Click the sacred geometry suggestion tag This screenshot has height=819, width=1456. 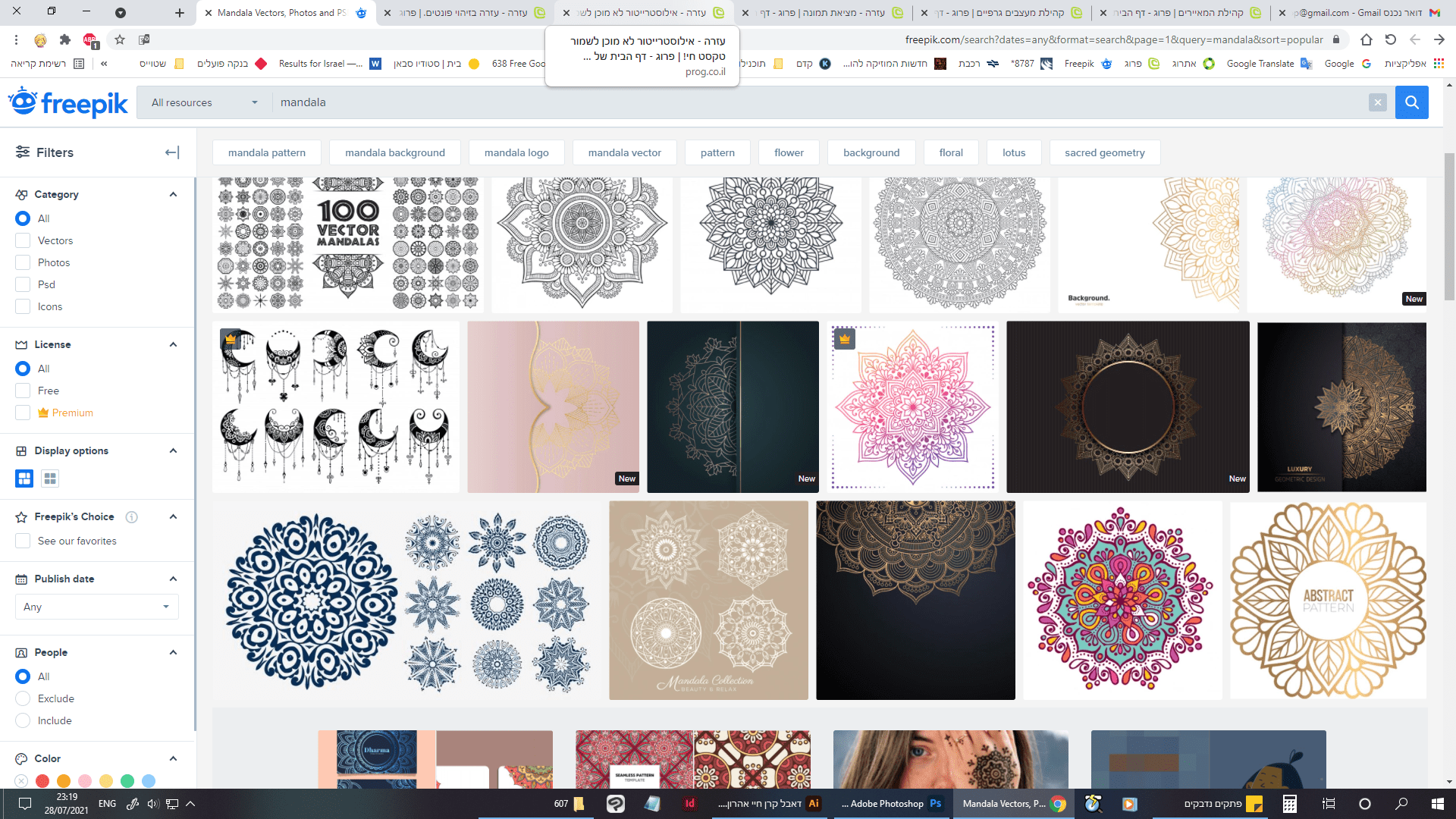coord(1104,152)
